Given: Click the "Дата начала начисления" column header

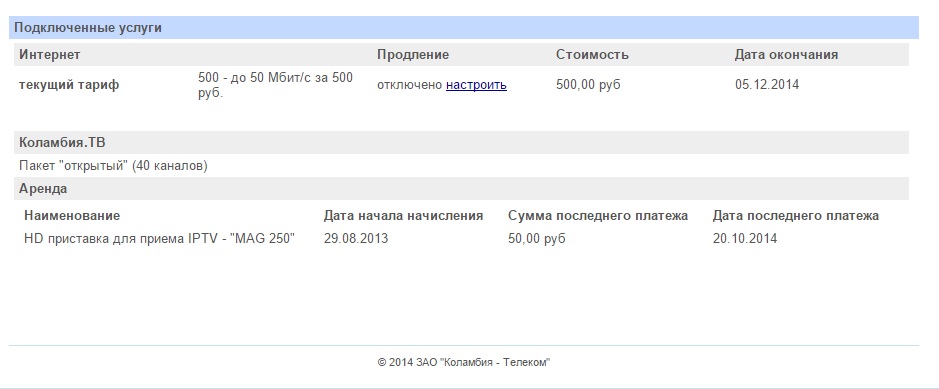Looking at the screenshot, I should coord(403,215).
